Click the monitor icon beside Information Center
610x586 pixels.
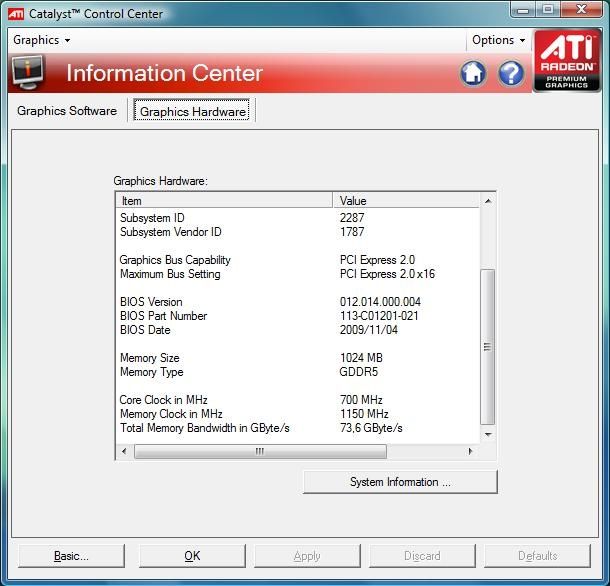[28, 73]
